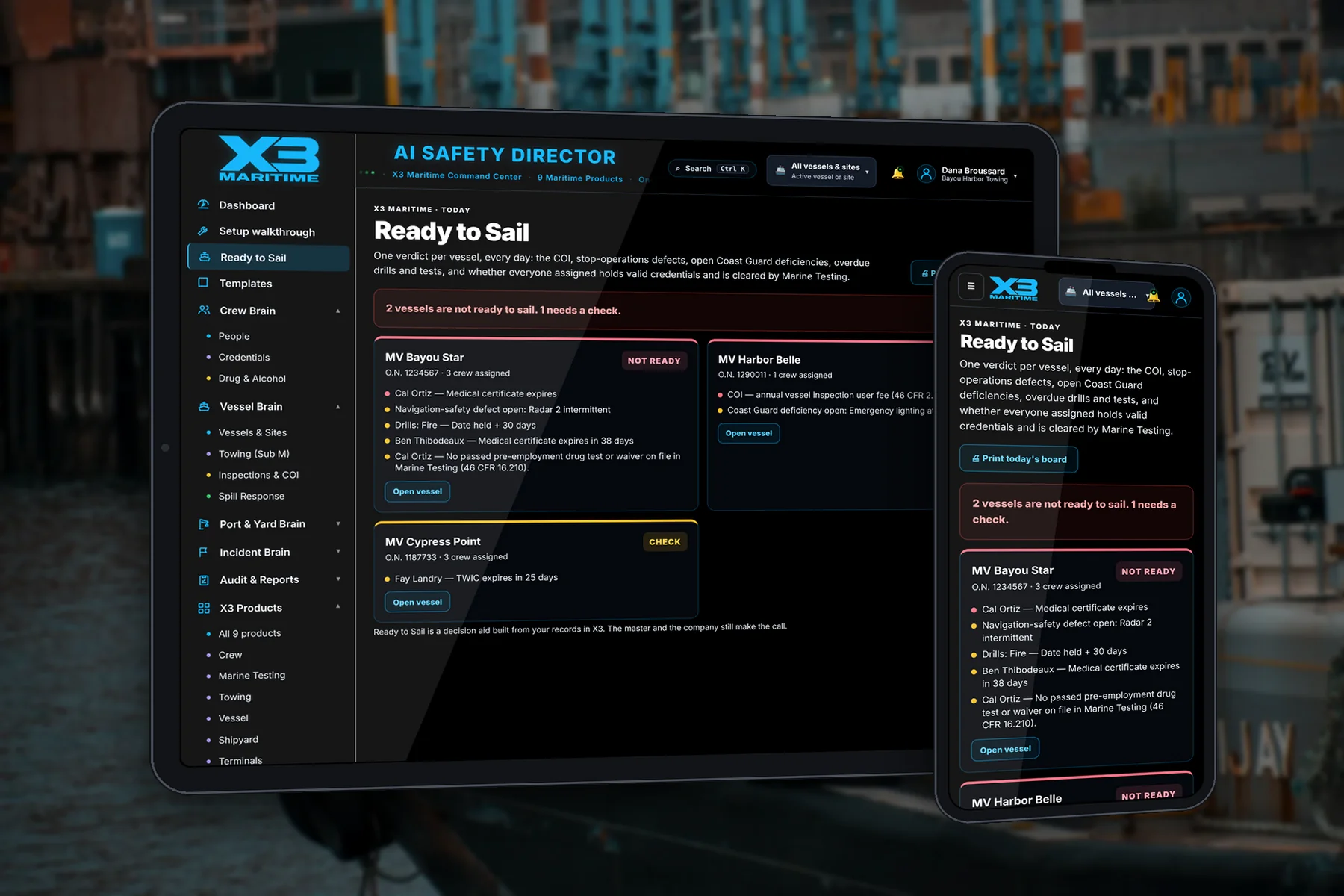
Task: Click the Port & Yard Brain icon
Action: [x=204, y=524]
